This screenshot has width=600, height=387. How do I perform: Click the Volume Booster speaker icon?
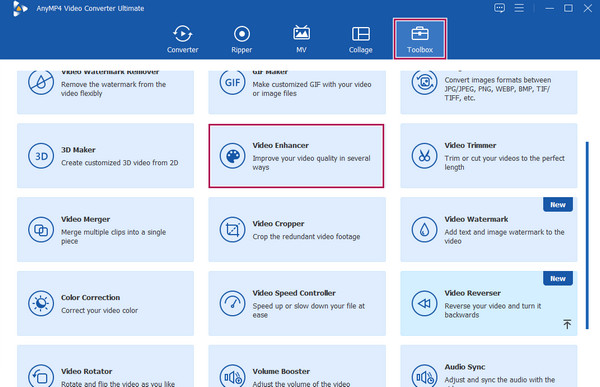232,376
